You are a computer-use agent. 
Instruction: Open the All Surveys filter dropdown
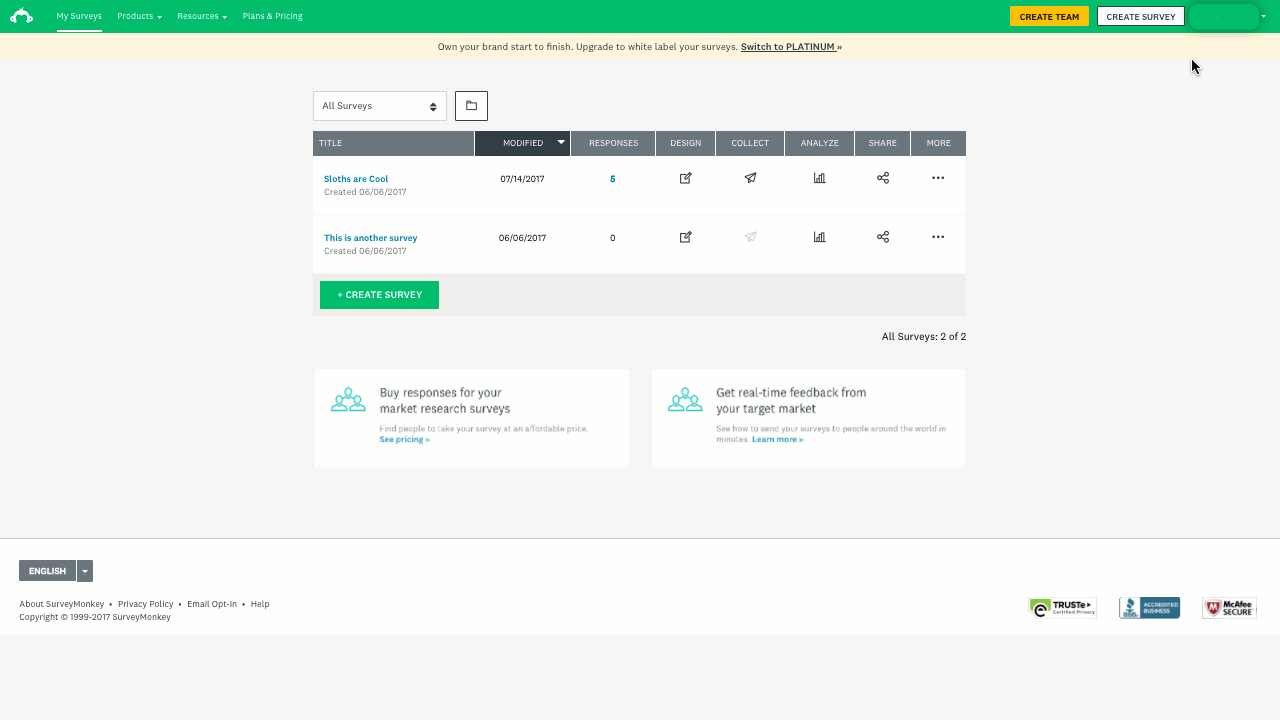pyautogui.click(x=379, y=106)
